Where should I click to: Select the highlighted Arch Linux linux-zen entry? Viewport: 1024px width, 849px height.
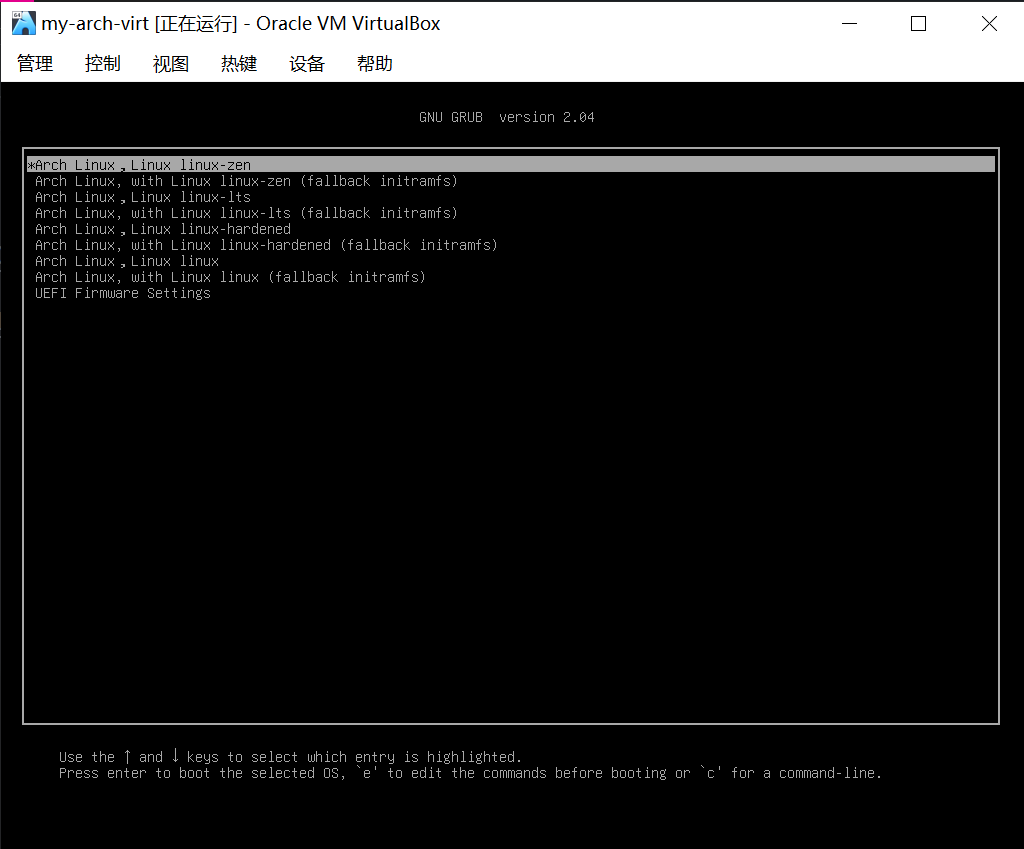click(x=140, y=164)
